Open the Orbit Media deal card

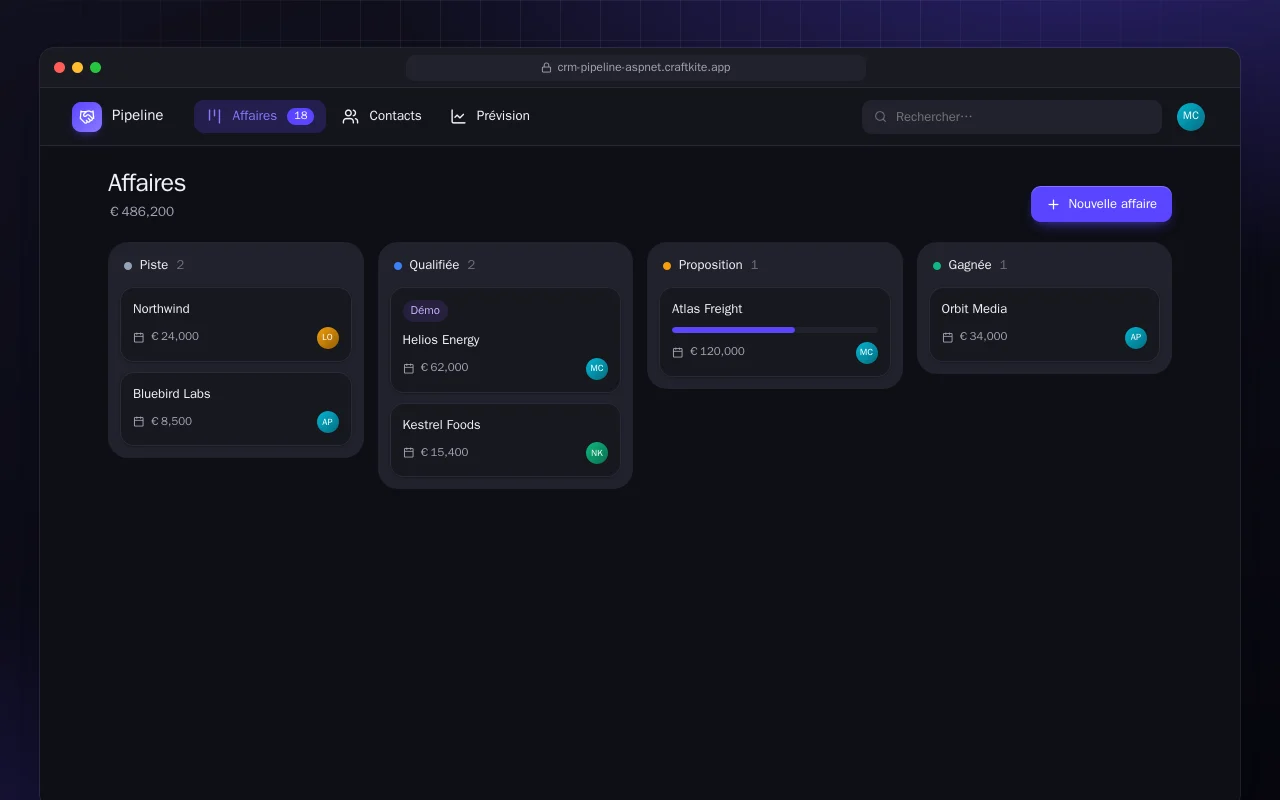(x=1044, y=325)
